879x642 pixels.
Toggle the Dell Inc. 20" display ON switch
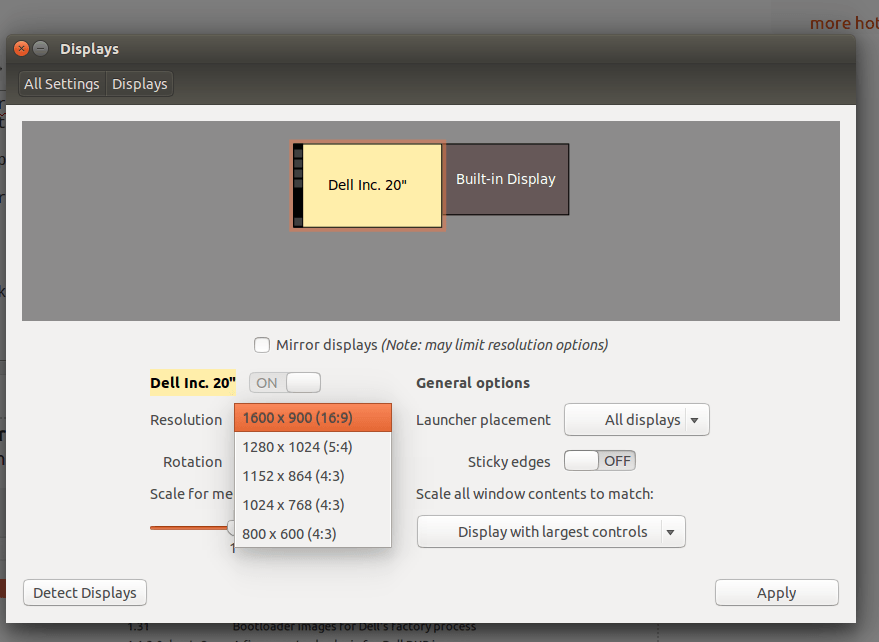[285, 382]
